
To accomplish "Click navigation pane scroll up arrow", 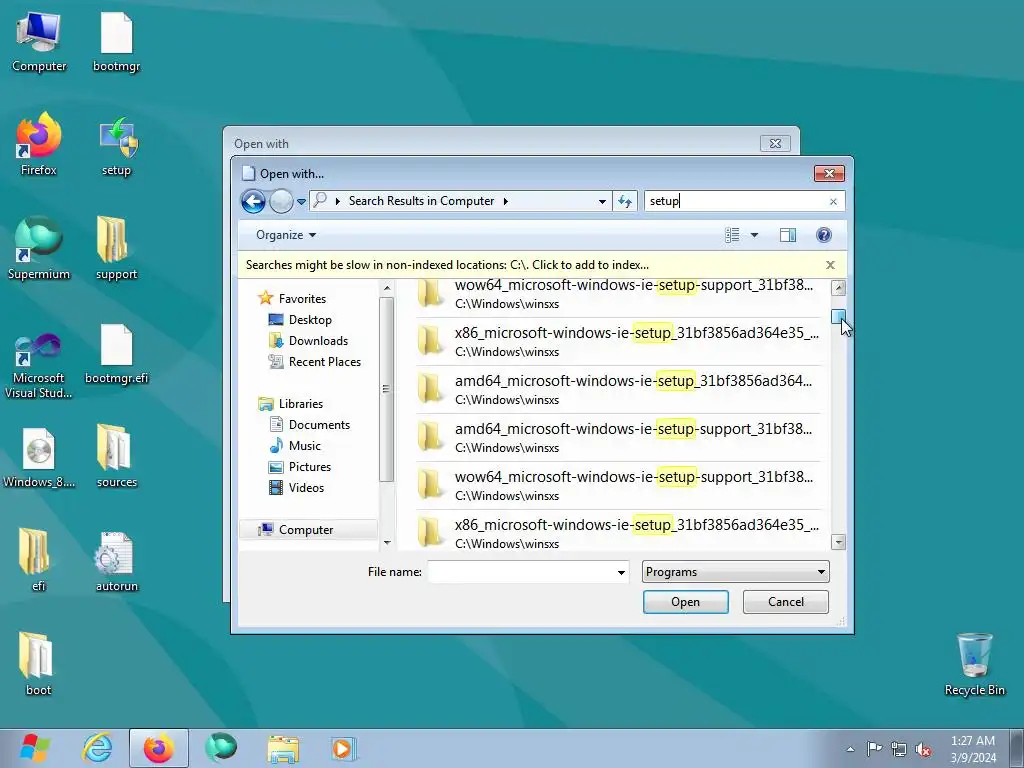I will tap(387, 287).
